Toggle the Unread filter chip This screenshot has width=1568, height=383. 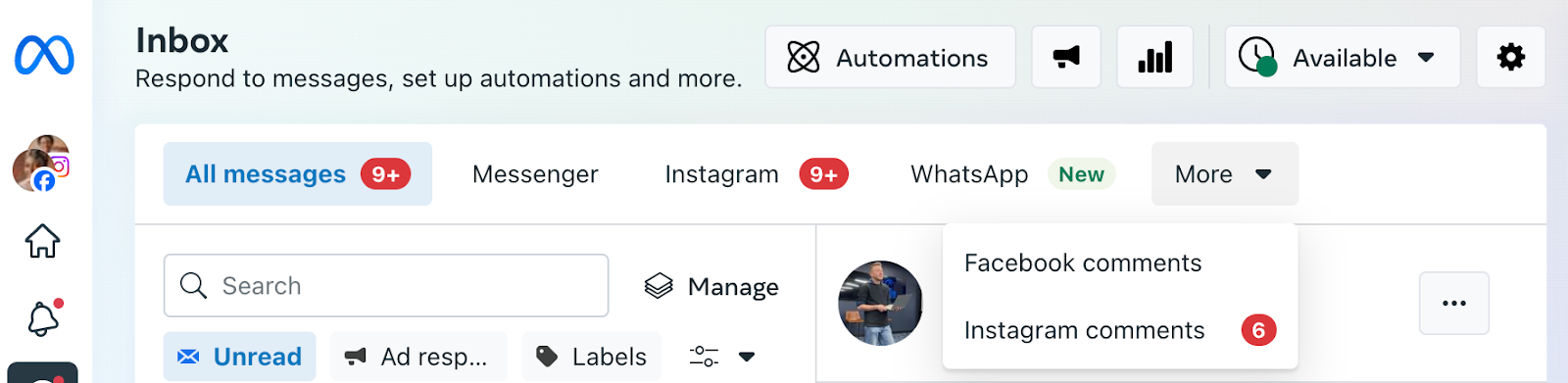[x=240, y=357]
